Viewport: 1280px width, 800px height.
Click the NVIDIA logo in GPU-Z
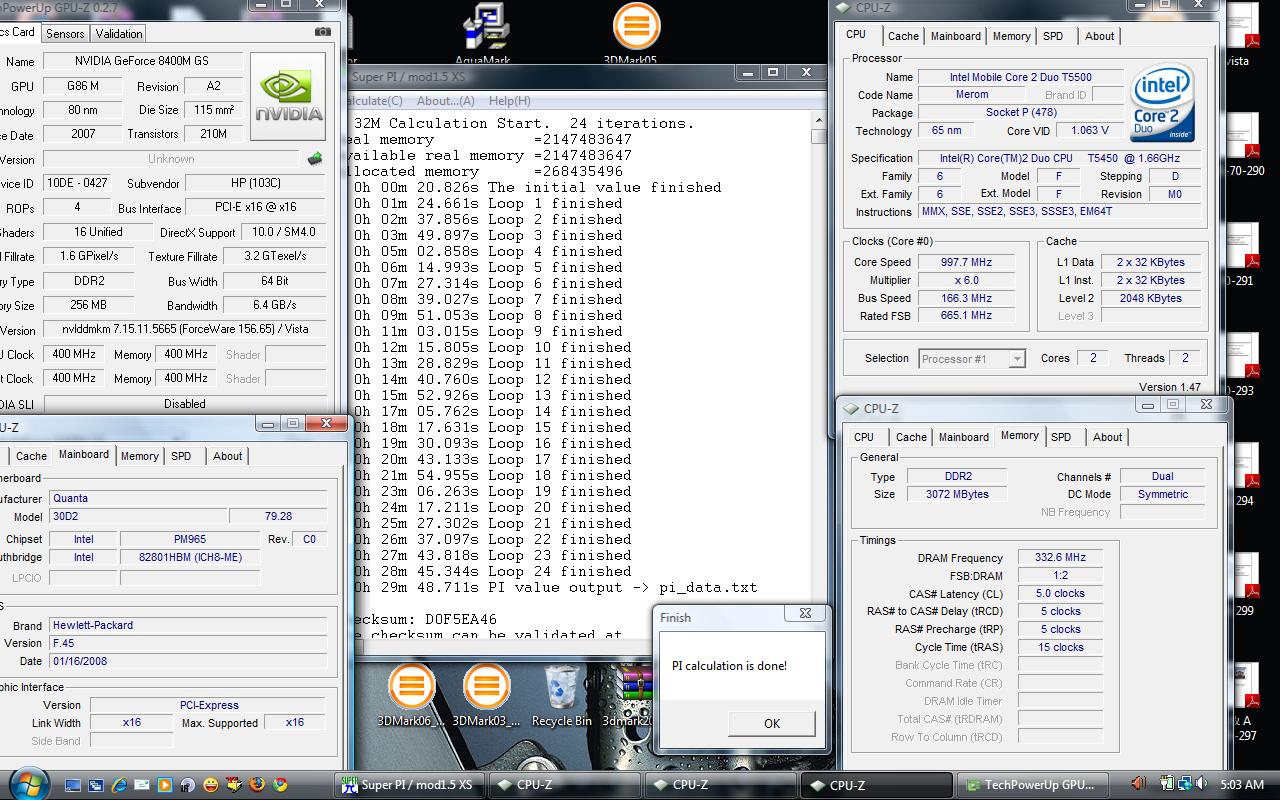pos(288,96)
